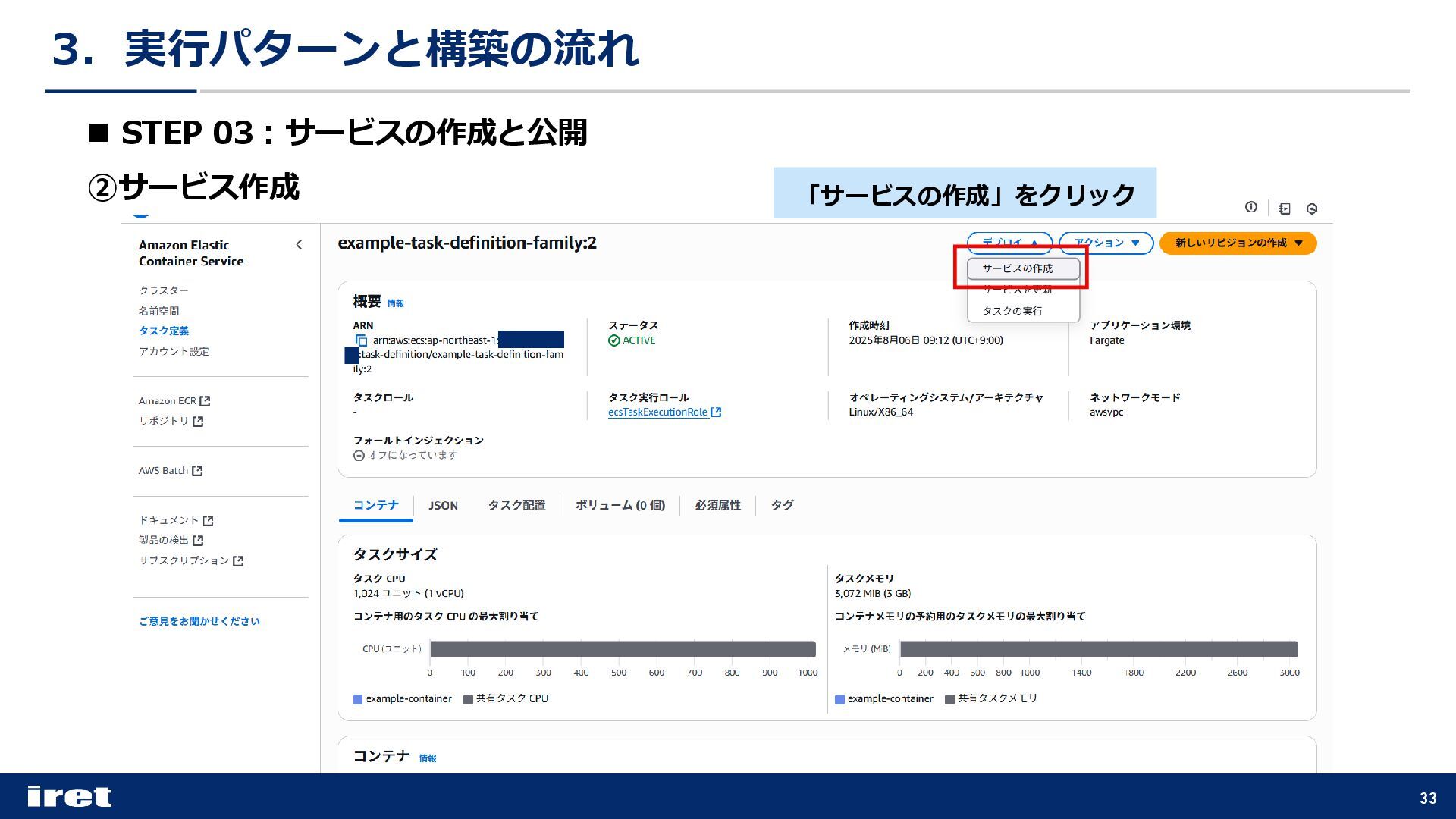Select サービスの作成 from the deploy menu
1456x819 pixels.
[x=1023, y=268]
